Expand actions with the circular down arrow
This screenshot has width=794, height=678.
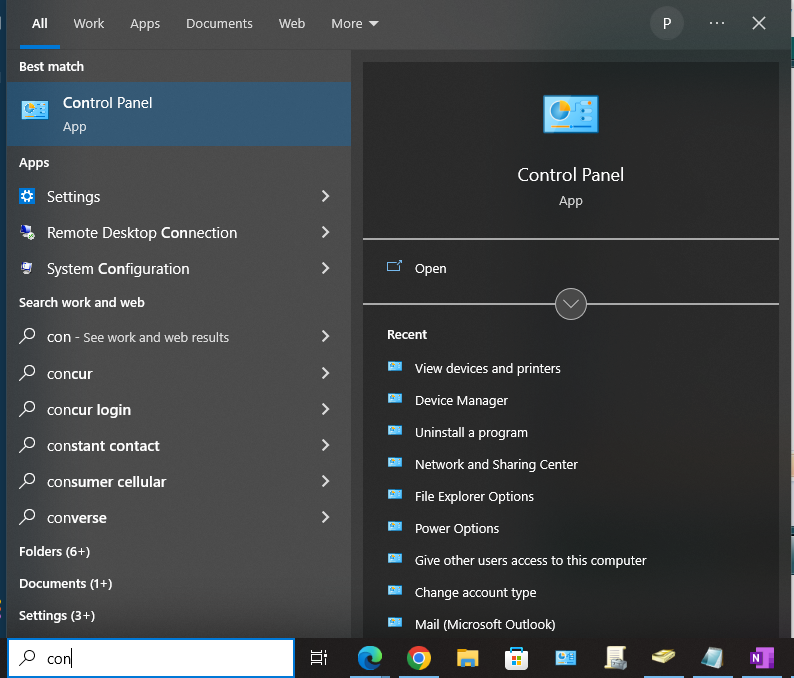[x=571, y=304]
